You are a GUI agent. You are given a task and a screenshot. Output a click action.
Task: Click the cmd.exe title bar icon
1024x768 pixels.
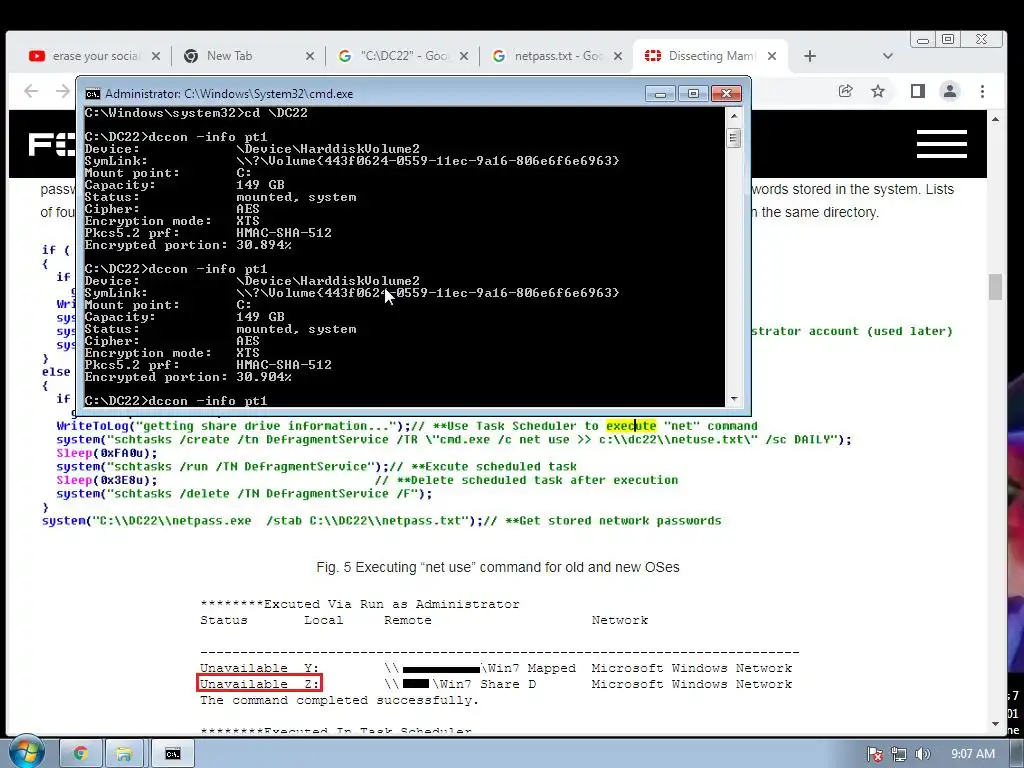(x=93, y=94)
